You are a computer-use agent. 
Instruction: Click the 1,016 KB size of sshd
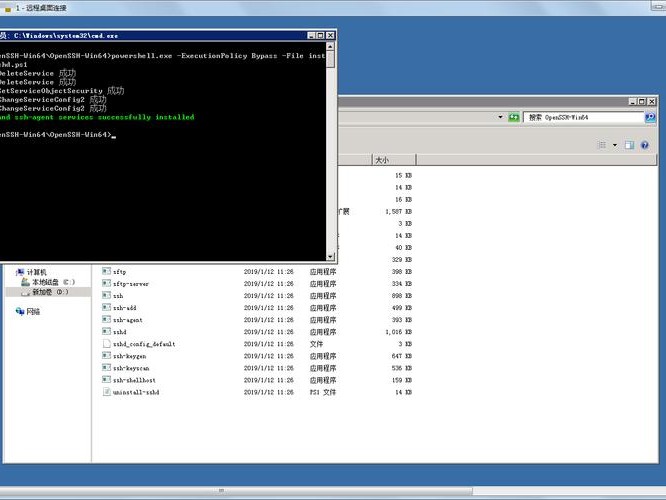[x=398, y=332]
